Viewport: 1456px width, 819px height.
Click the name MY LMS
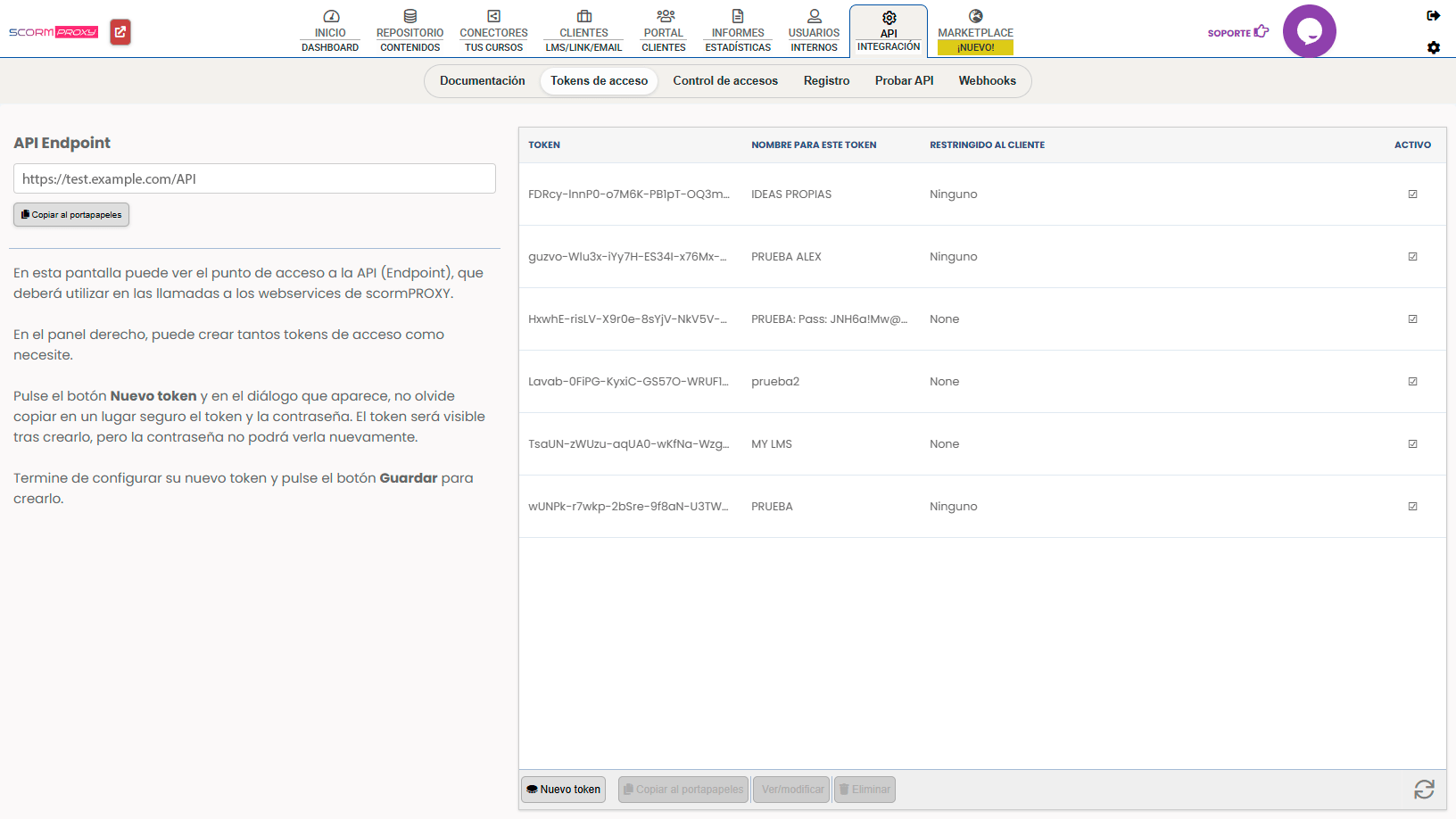pyautogui.click(x=772, y=444)
